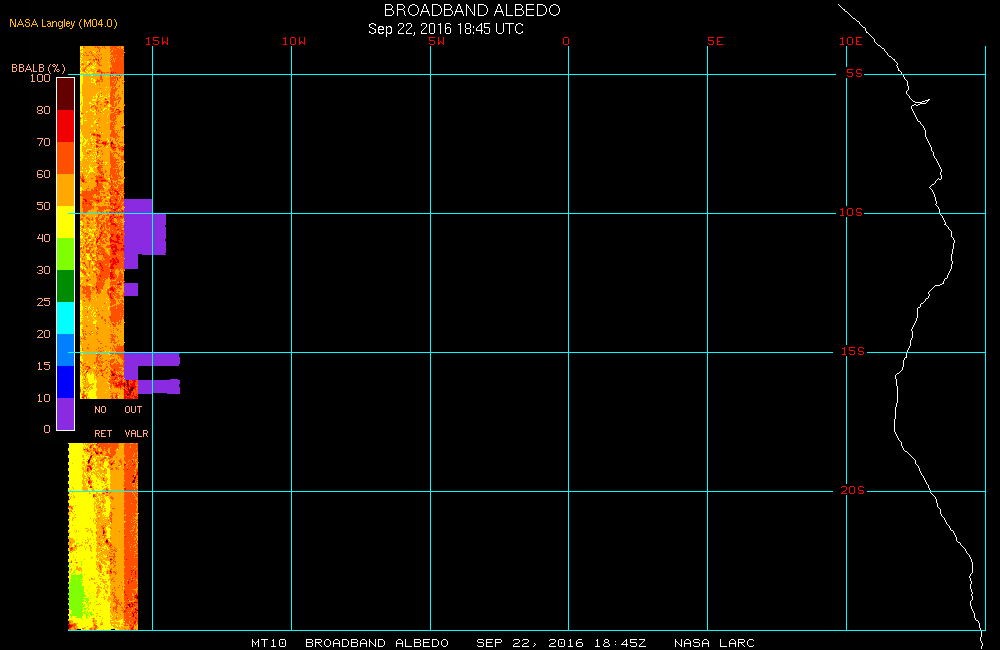Image resolution: width=1000 pixels, height=650 pixels.
Task: Pick the light blue 15-20 legend swatch
Action: tap(66, 350)
